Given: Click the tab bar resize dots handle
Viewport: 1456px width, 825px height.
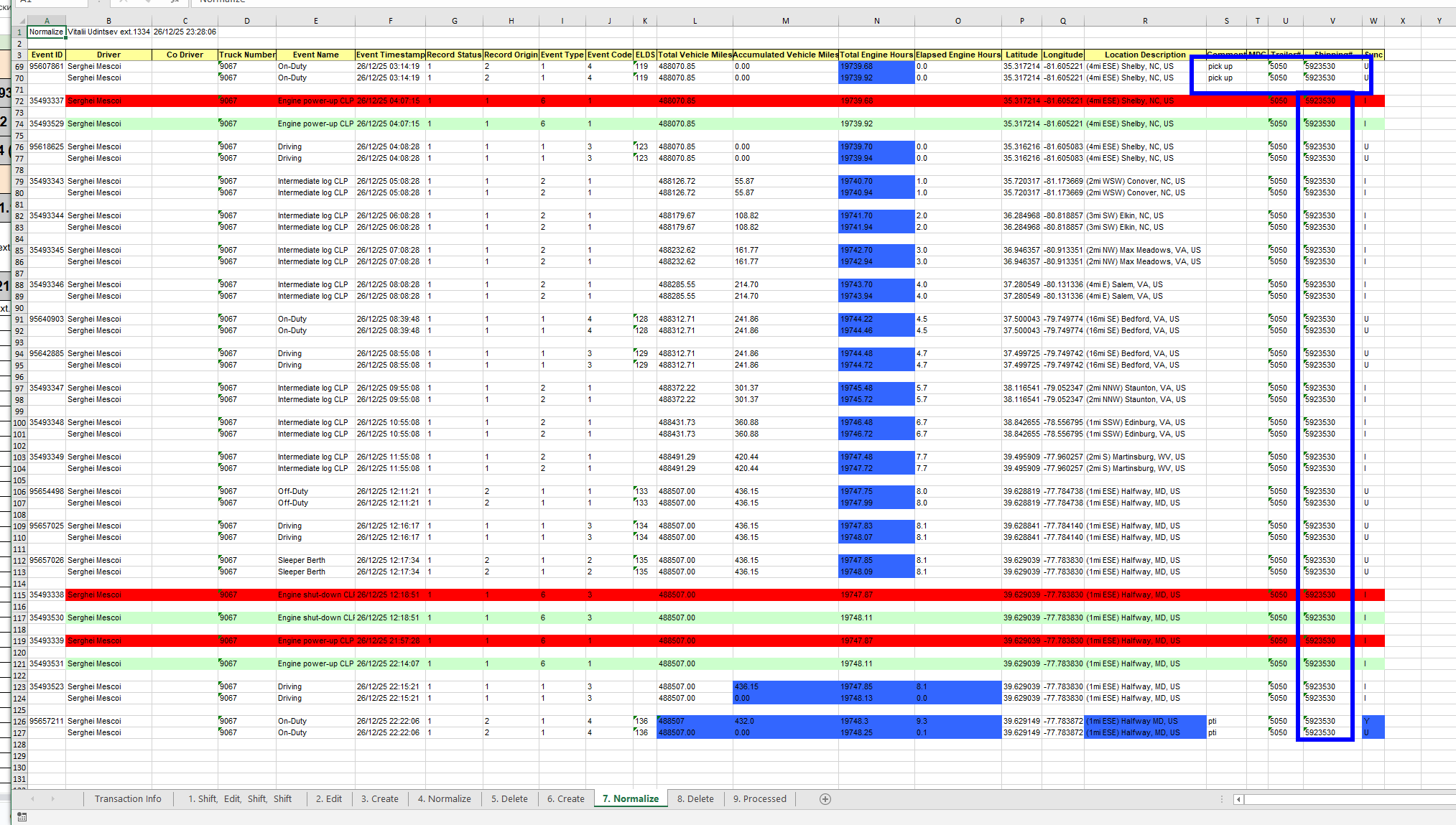Looking at the screenshot, I should (x=1221, y=799).
